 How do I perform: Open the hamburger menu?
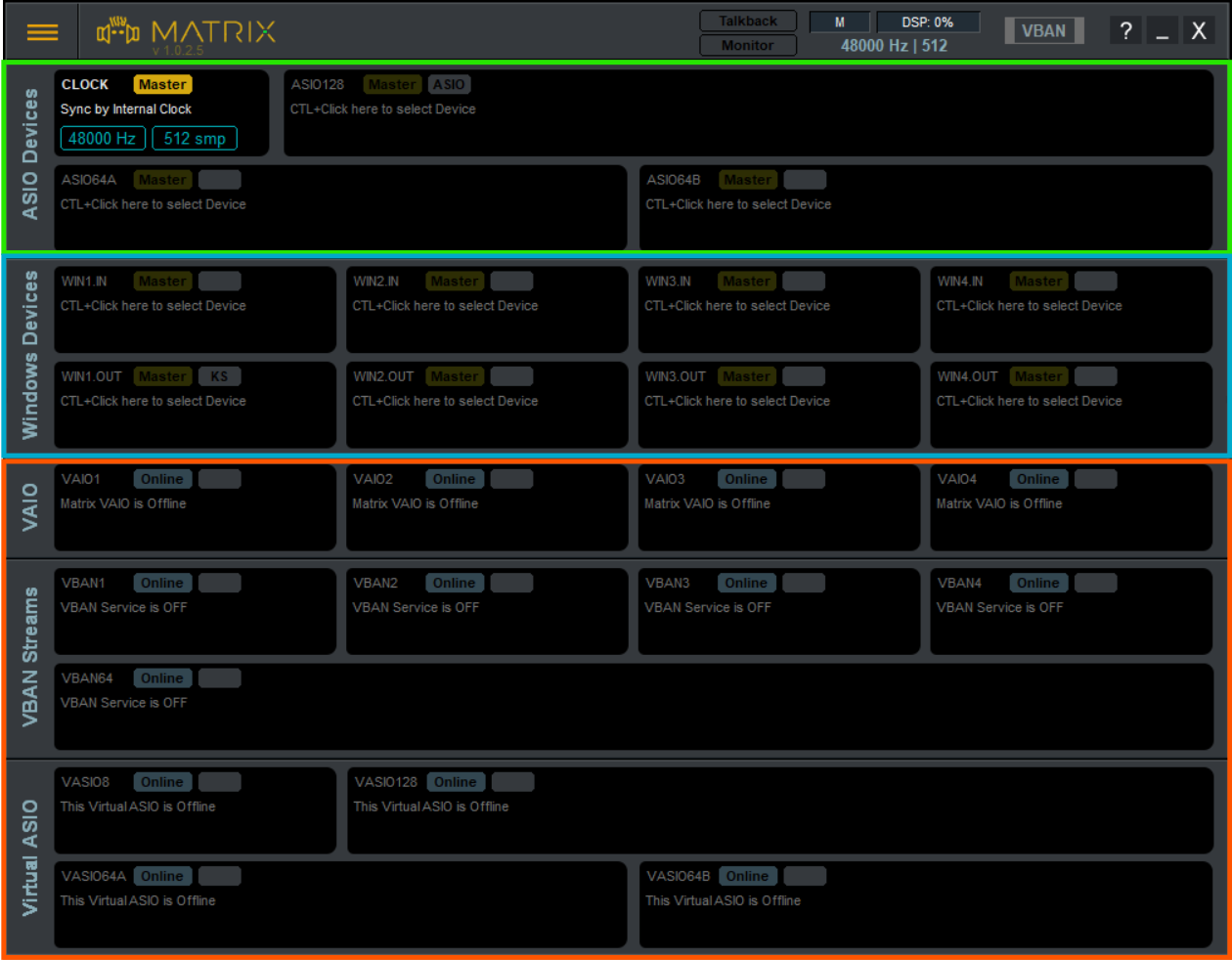(x=42, y=30)
